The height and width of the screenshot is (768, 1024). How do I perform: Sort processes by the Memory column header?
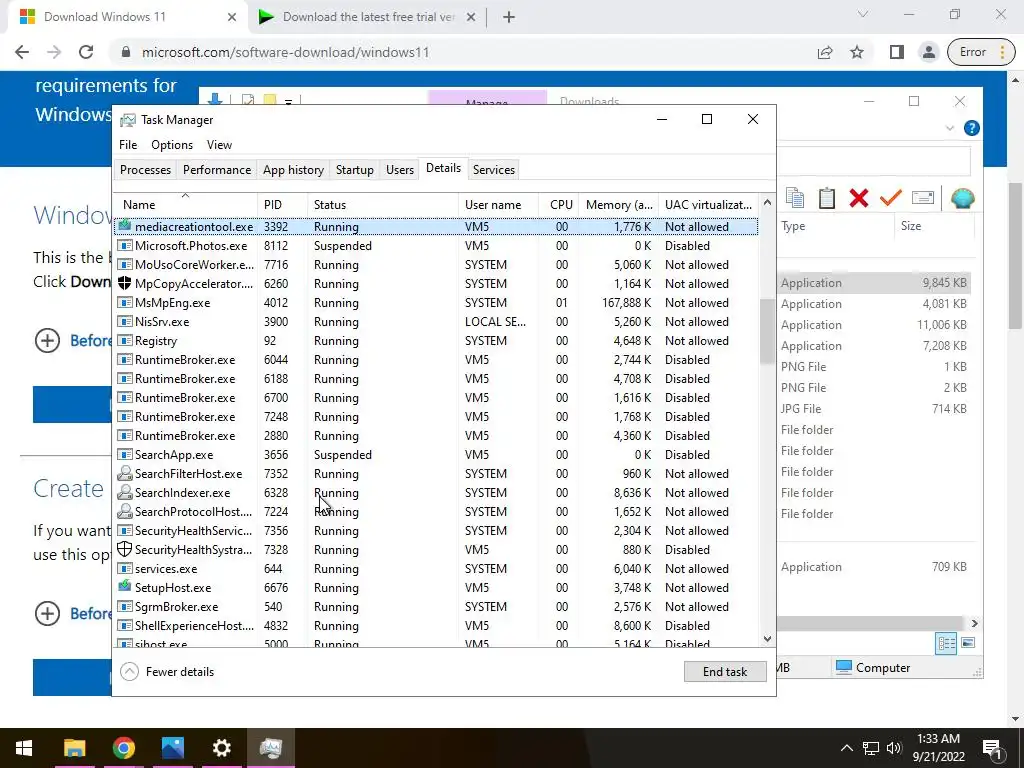coord(618,204)
